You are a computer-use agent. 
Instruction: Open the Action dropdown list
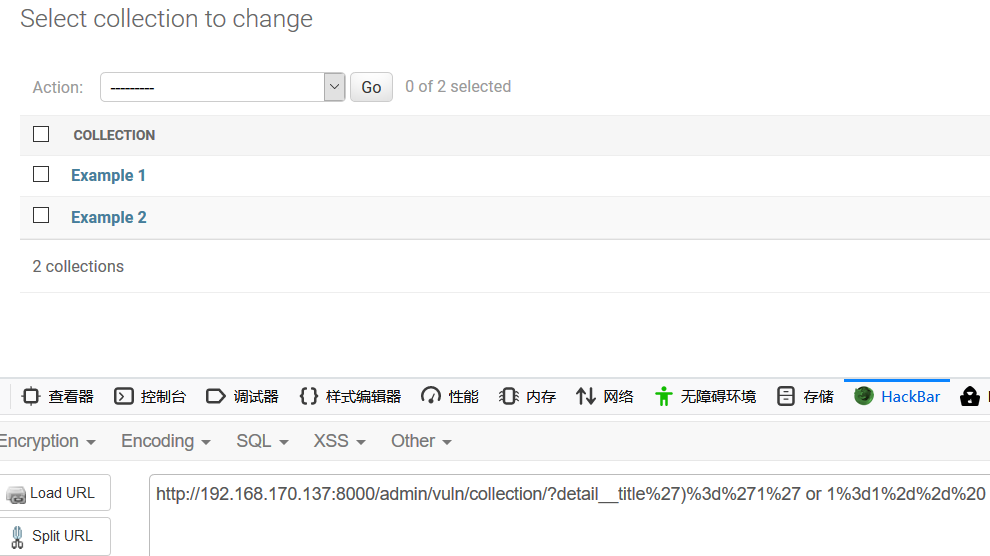coord(222,87)
